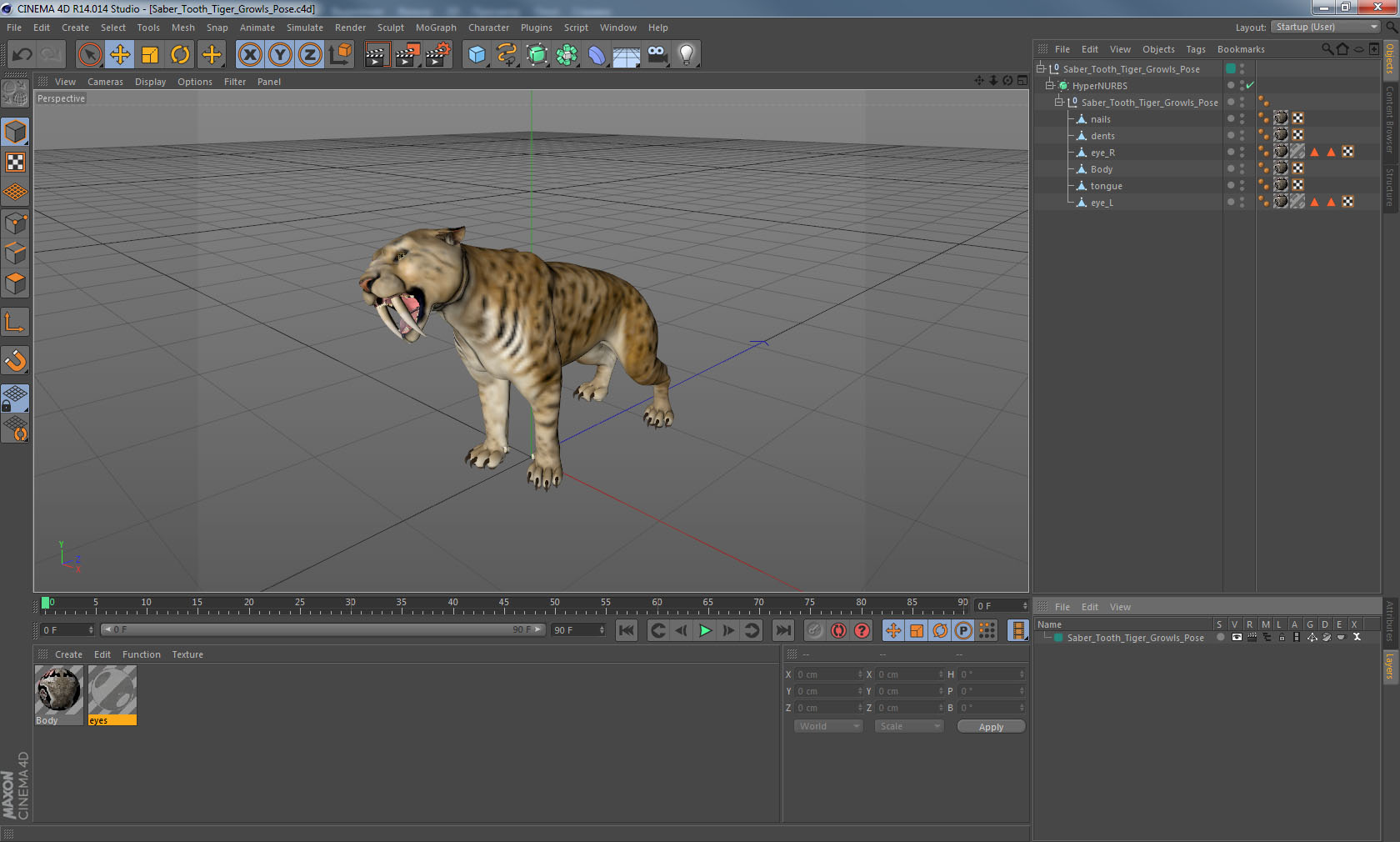Click the material tag on the dents row
1400x842 pixels.
1282,135
